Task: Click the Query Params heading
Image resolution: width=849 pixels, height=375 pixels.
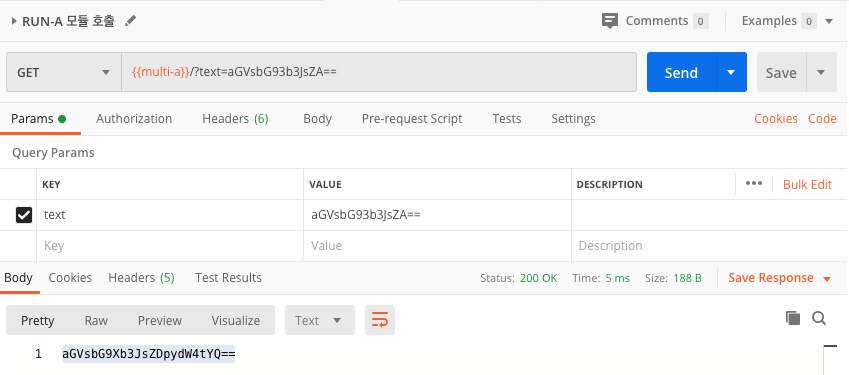Action: click(x=53, y=153)
